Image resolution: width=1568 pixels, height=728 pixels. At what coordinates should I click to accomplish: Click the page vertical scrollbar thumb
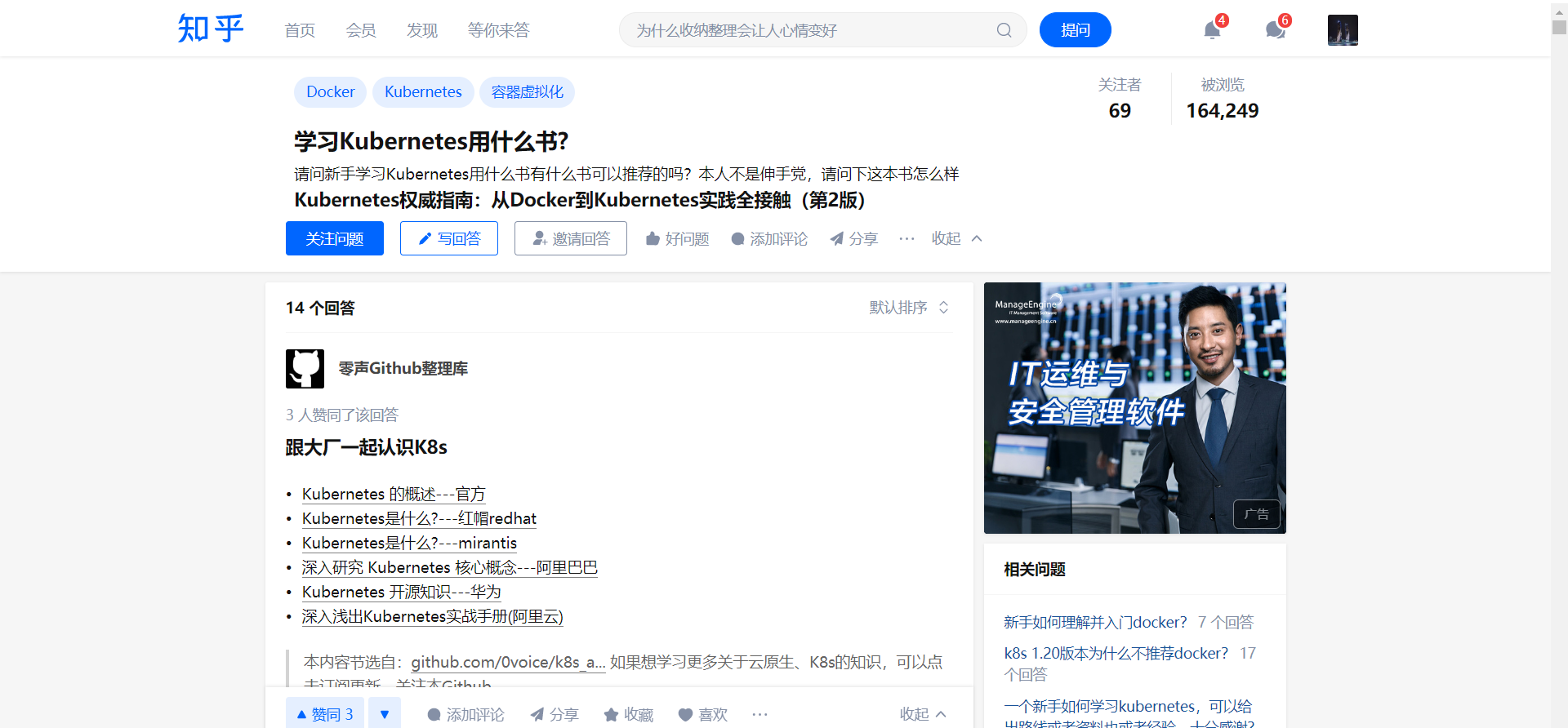coord(1559,26)
